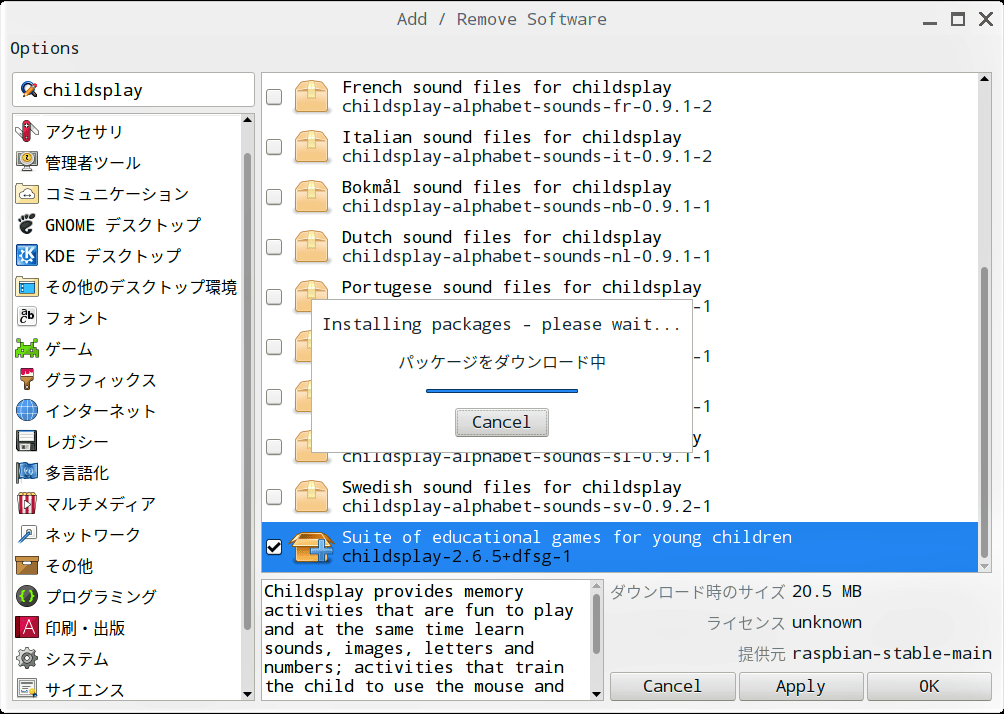The height and width of the screenshot is (714, 1004).
Task: Click the French sound files package icon
Action: pos(312,97)
